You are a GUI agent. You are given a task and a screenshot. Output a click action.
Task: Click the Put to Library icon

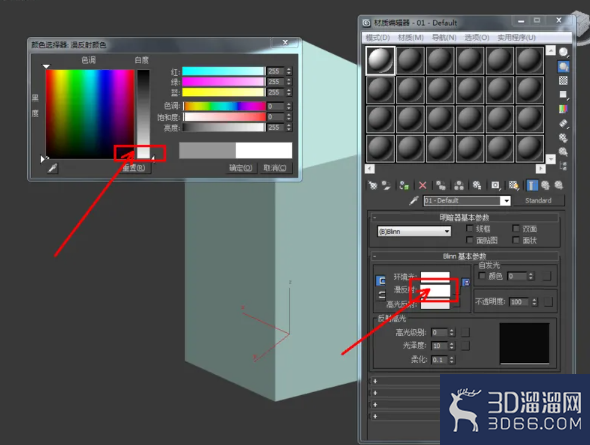pyautogui.click(x=477, y=185)
